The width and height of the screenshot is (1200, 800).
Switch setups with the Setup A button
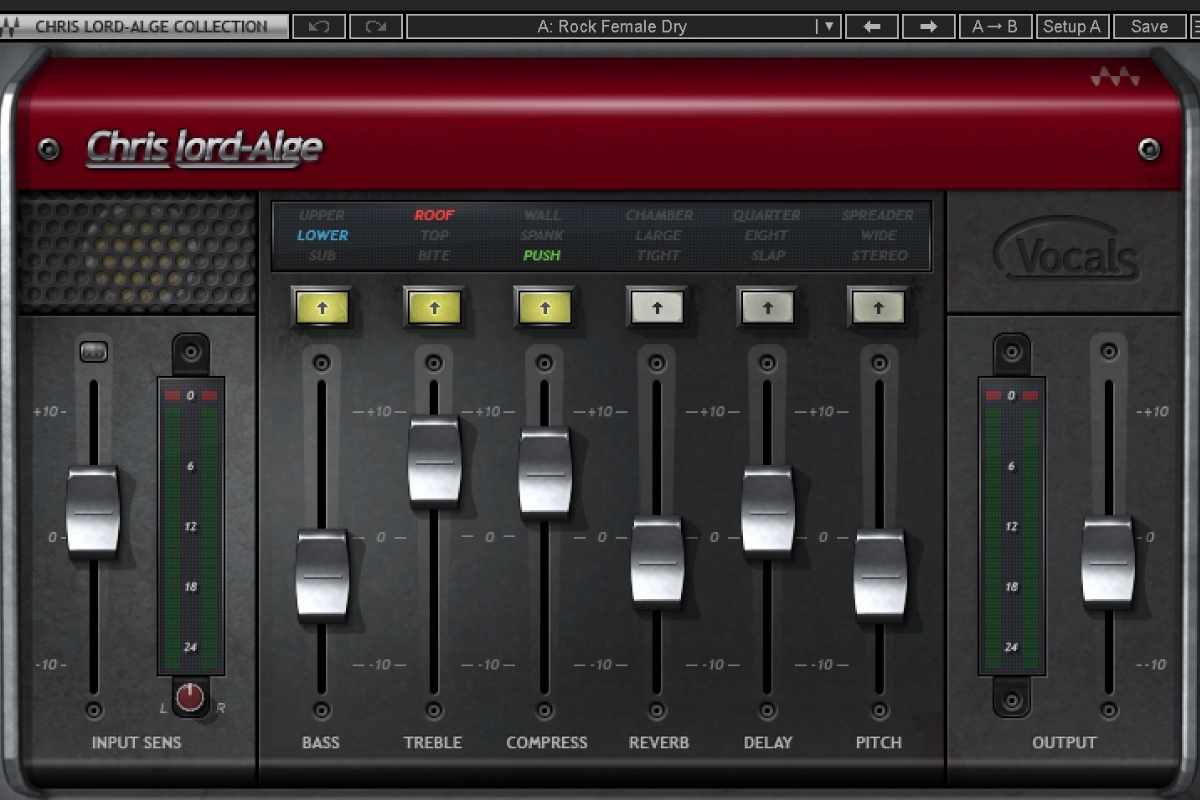coord(1072,26)
